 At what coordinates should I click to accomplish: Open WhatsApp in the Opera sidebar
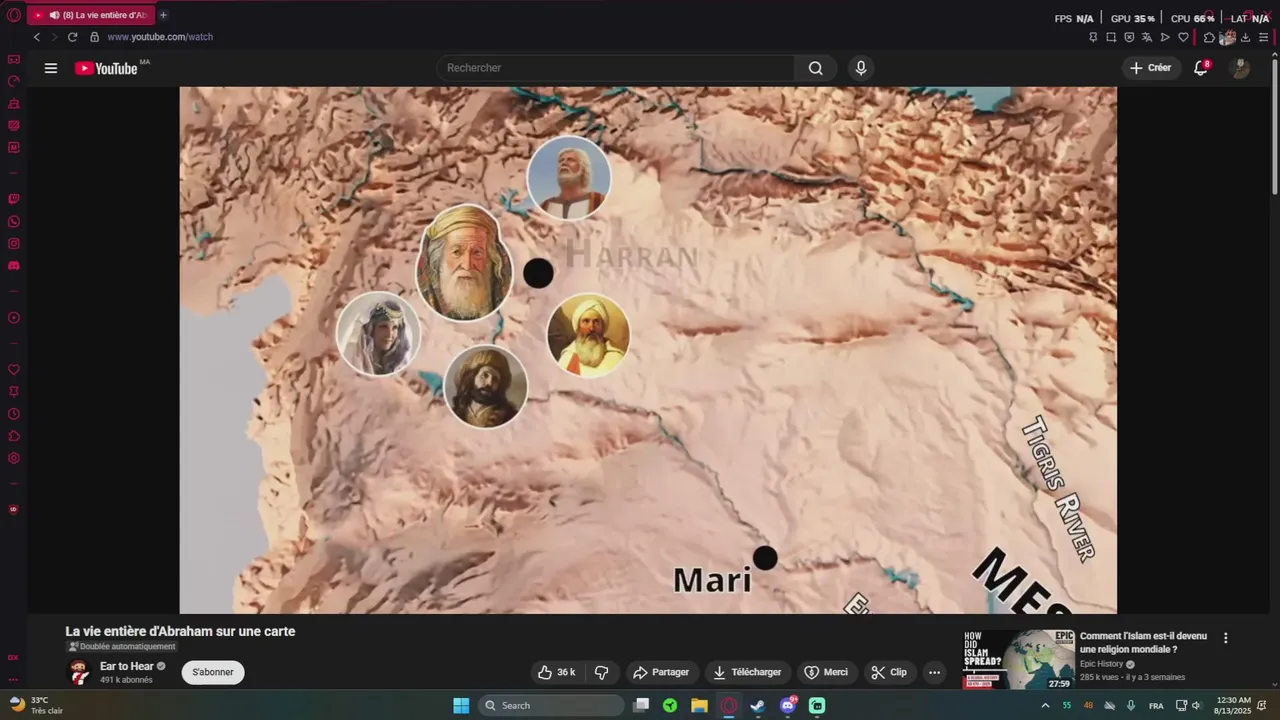point(14,222)
